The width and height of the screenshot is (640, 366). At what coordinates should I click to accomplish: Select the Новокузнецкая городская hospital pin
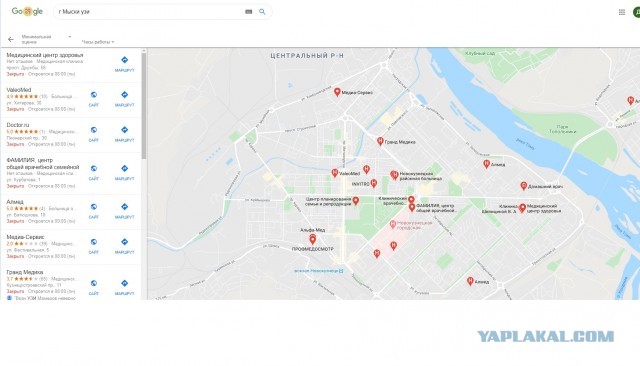[x=392, y=224]
